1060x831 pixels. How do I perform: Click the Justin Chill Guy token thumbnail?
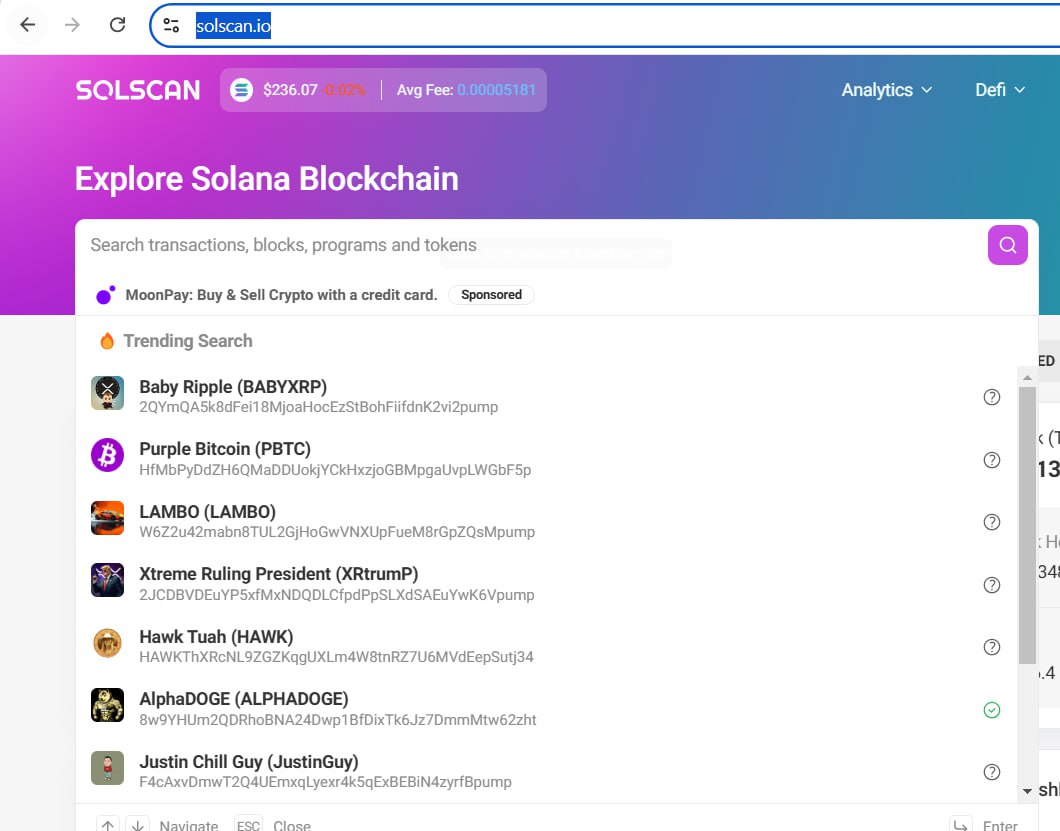tap(107, 768)
